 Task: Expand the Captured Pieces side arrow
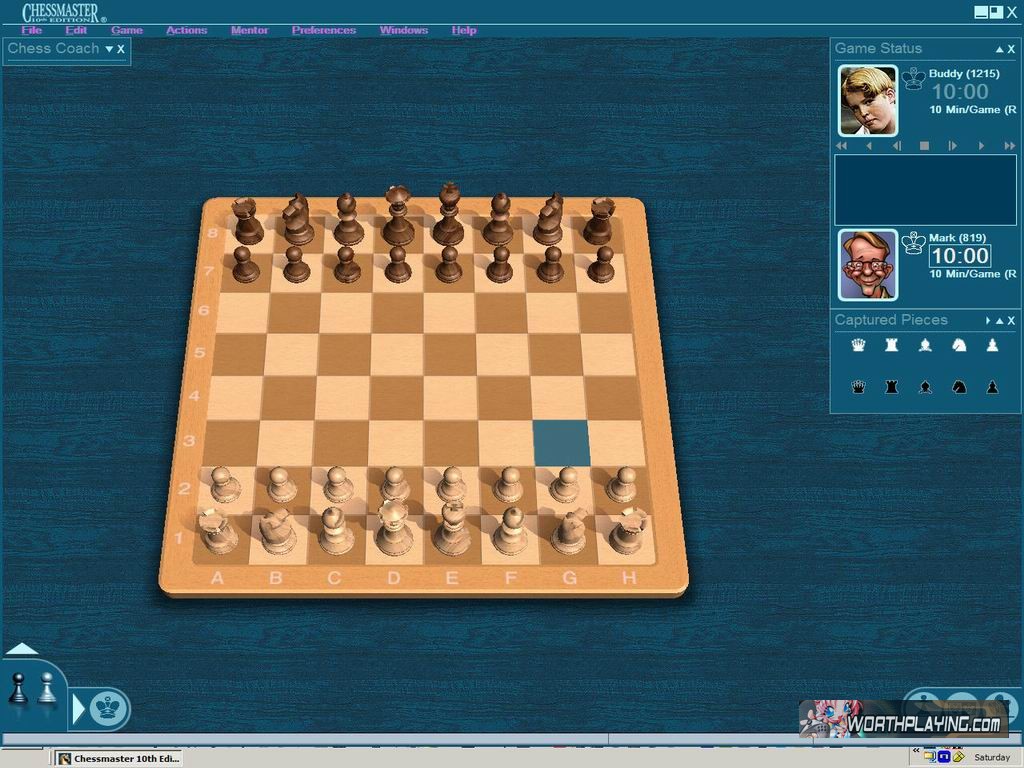tap(988, 321)
